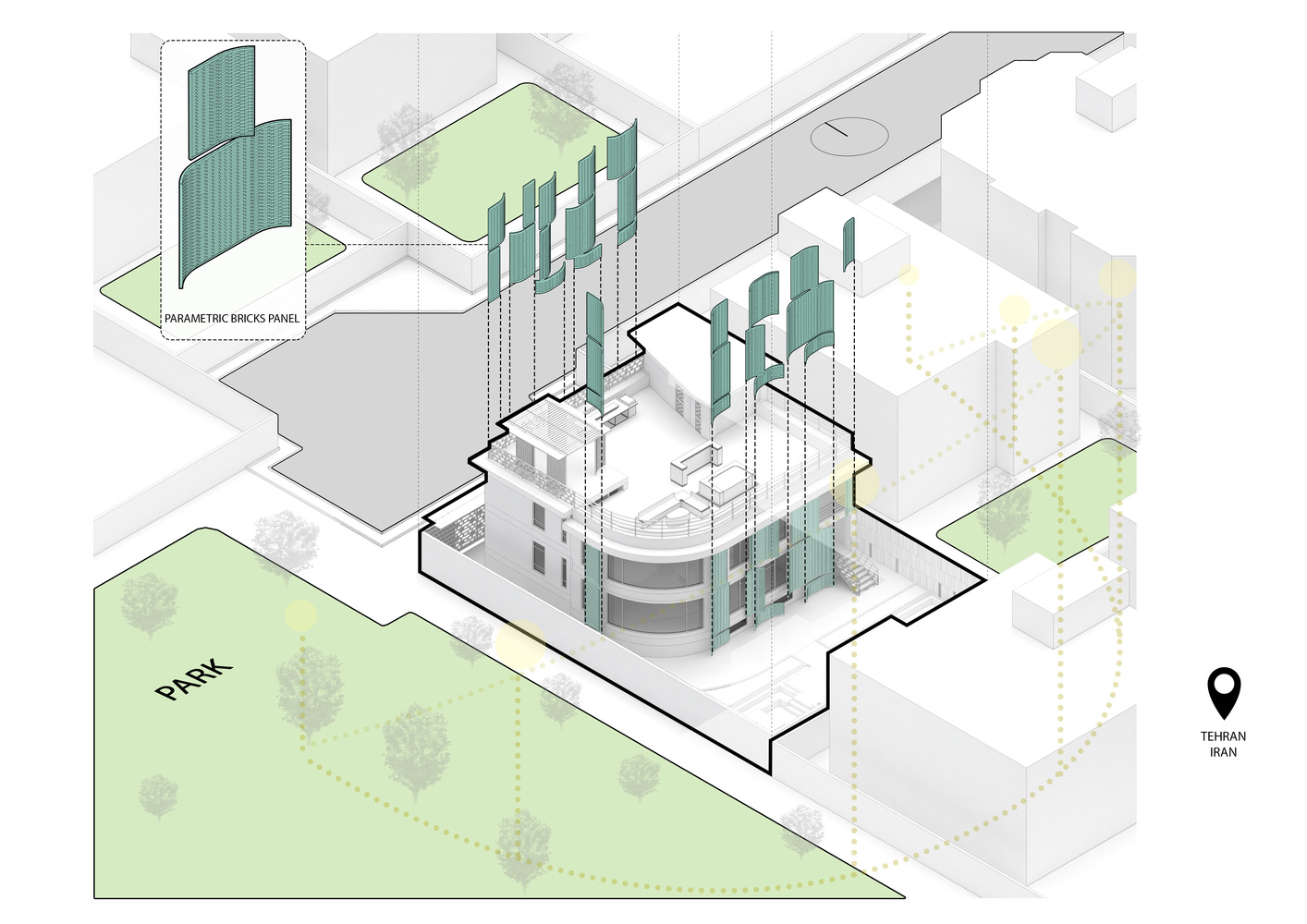This screenshot has height=924, width=1307.
Task: Click the exterior staircase beside the main building
Action: (x=857, y=577)
